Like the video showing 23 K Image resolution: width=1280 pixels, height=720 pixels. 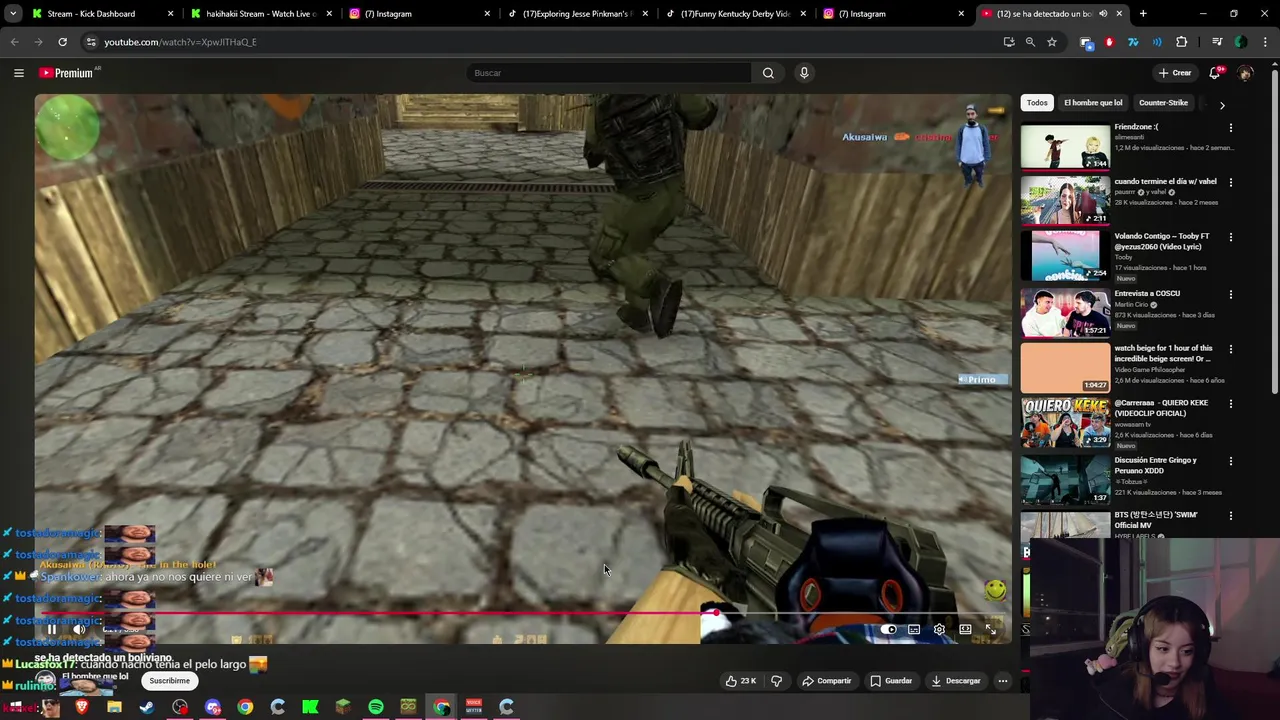[x=740, y=681]
